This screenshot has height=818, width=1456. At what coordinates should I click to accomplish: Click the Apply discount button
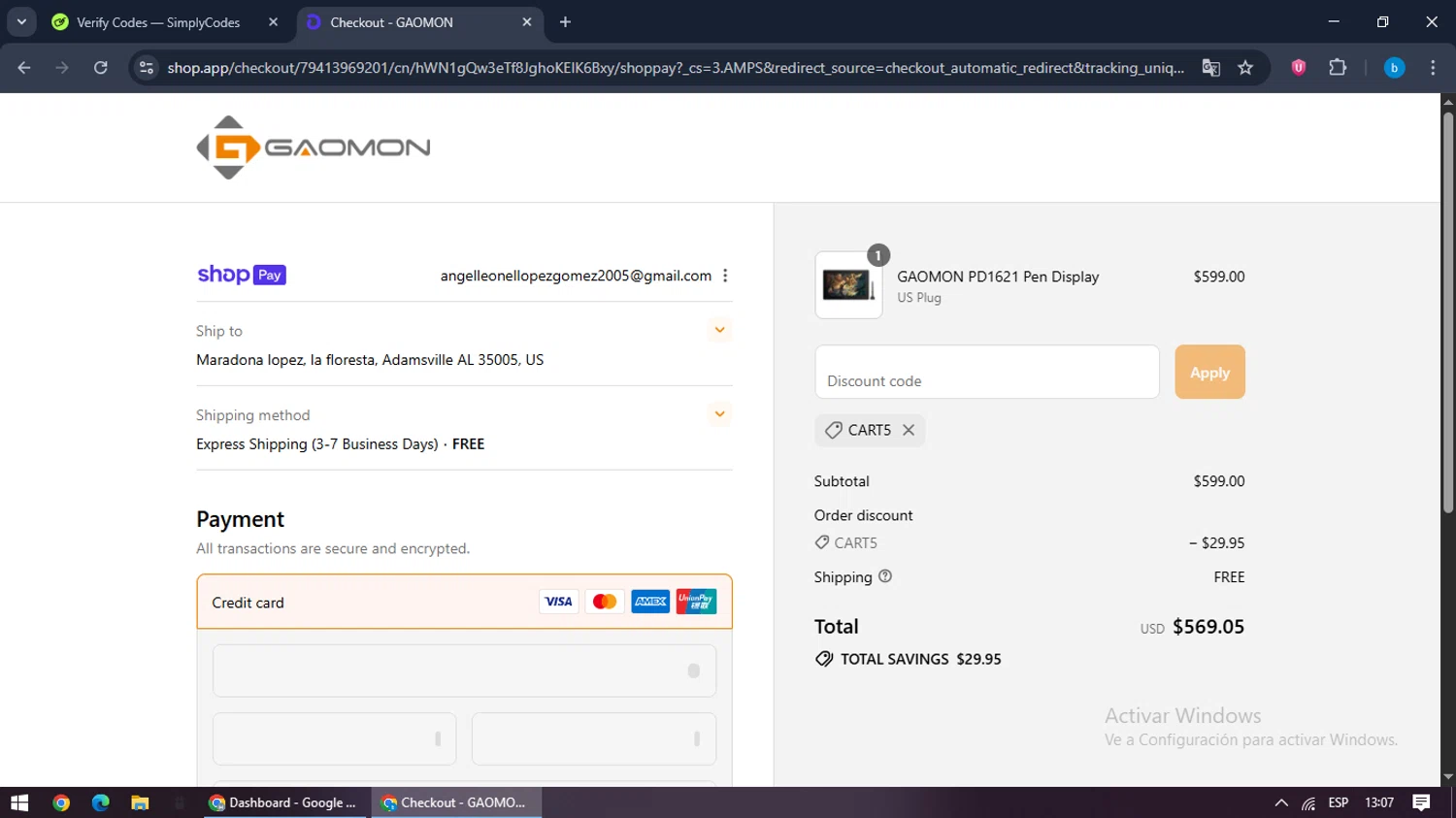(1209, 372)
